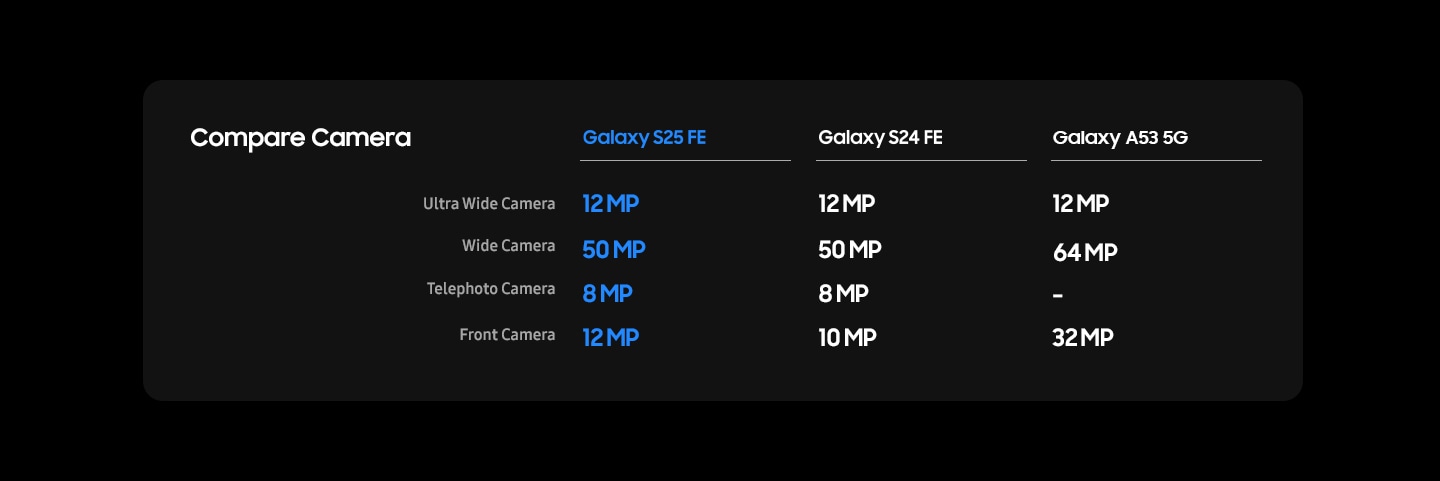The width and height of the screenshot is (1440, 481).
Task: Select the Wide Camera row label
Action: click(508, 246)
